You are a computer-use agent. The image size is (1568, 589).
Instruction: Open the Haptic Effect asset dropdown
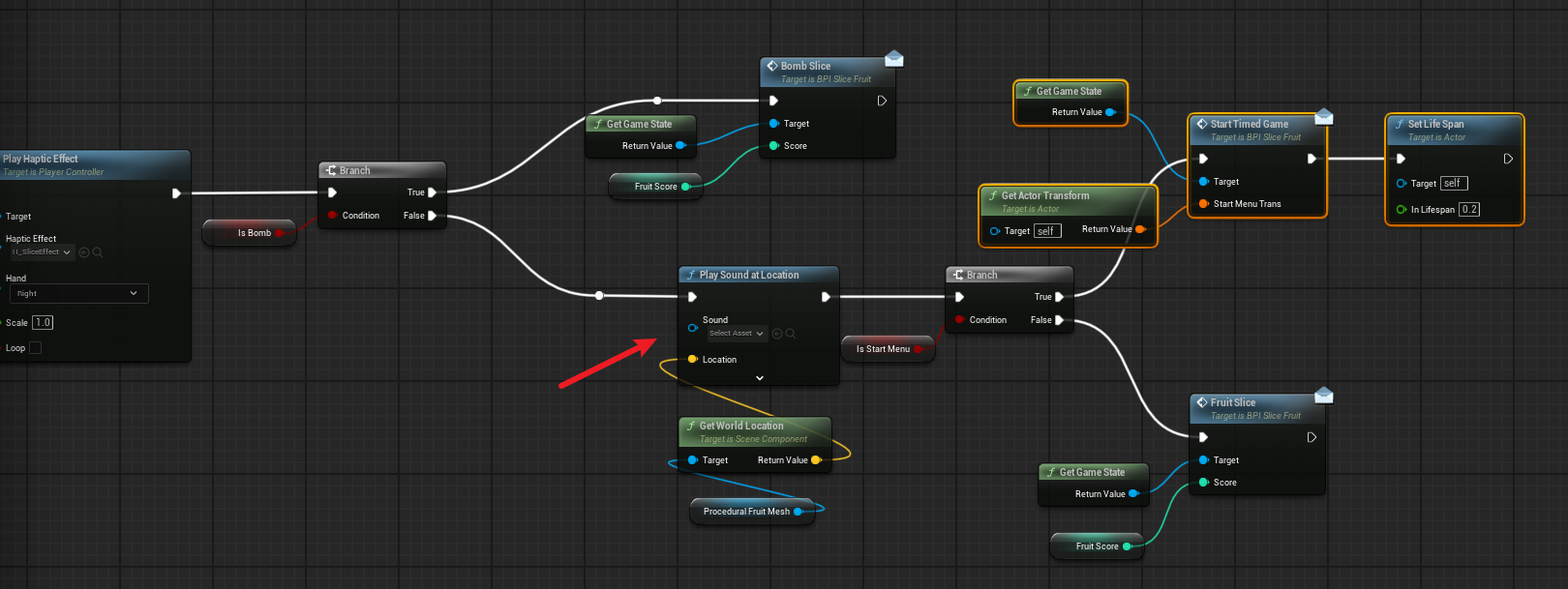42,252
